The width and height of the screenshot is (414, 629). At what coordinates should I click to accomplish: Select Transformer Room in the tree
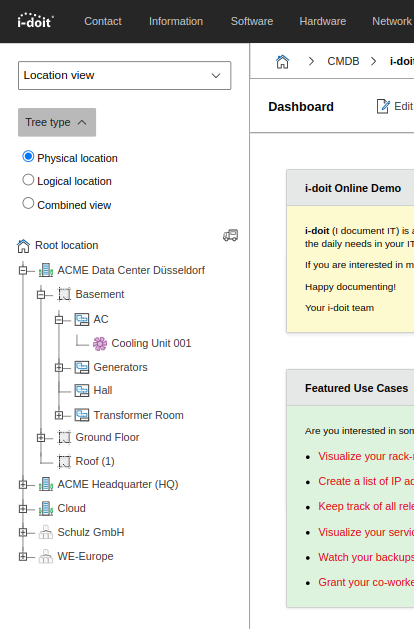coord(138,415)
